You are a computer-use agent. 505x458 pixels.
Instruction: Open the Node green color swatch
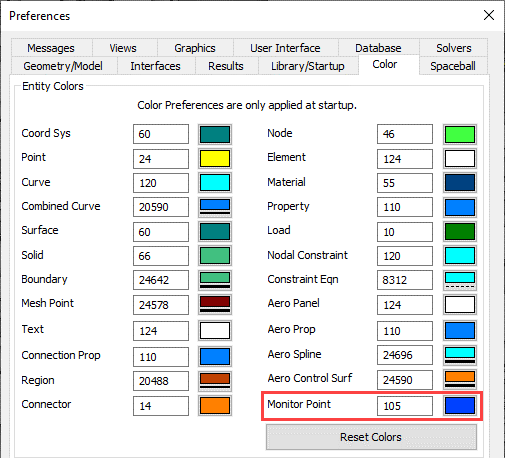pyautogui.click(x=460, y=134)
